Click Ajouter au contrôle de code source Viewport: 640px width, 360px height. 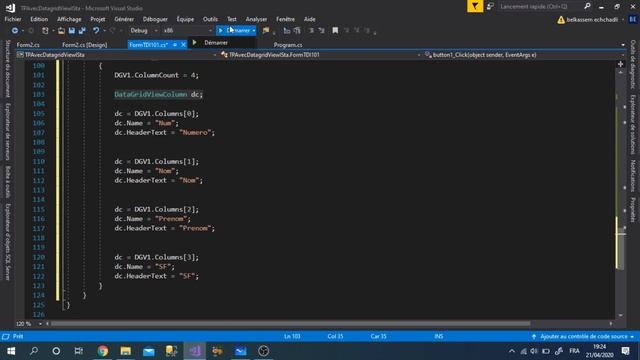pos(583,336)
